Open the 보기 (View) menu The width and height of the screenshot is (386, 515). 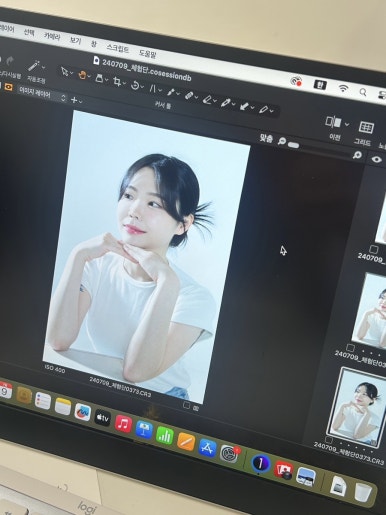coord(75,40)
